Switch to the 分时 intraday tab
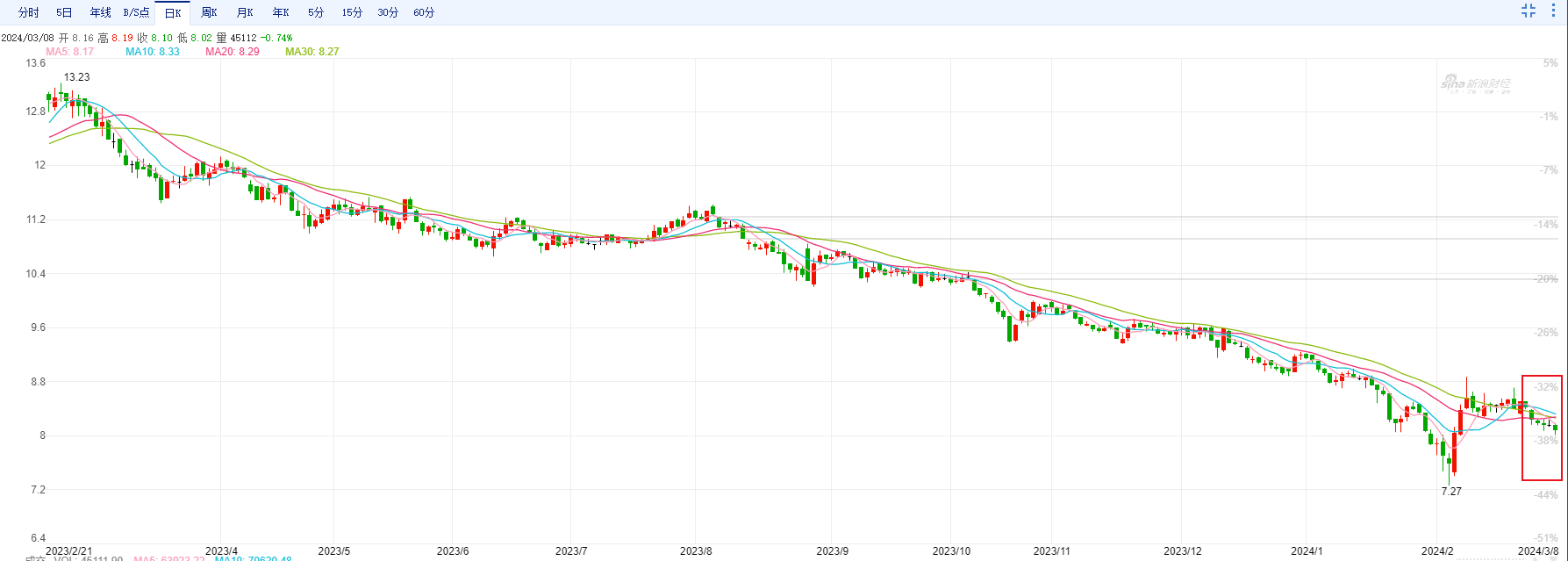Image resolution: width=1568 pixels, height=561 pixels. pos(29,12)
